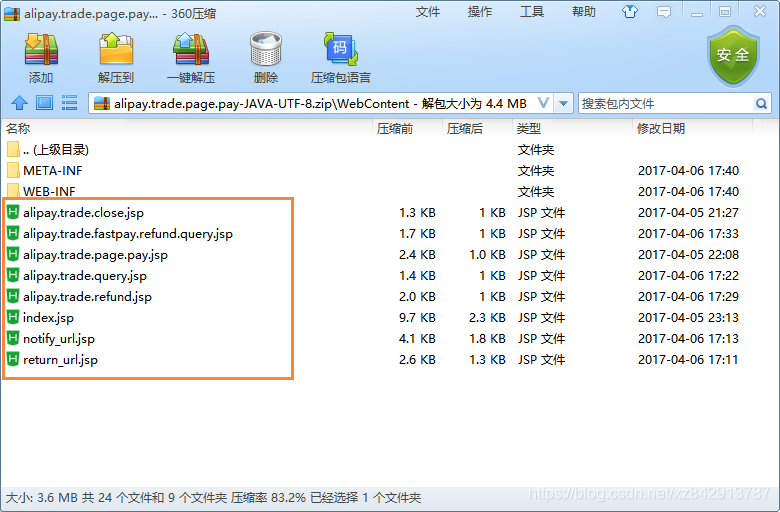
Task: Click the WEB-INF folder icon
Action: tap(13, 191)
